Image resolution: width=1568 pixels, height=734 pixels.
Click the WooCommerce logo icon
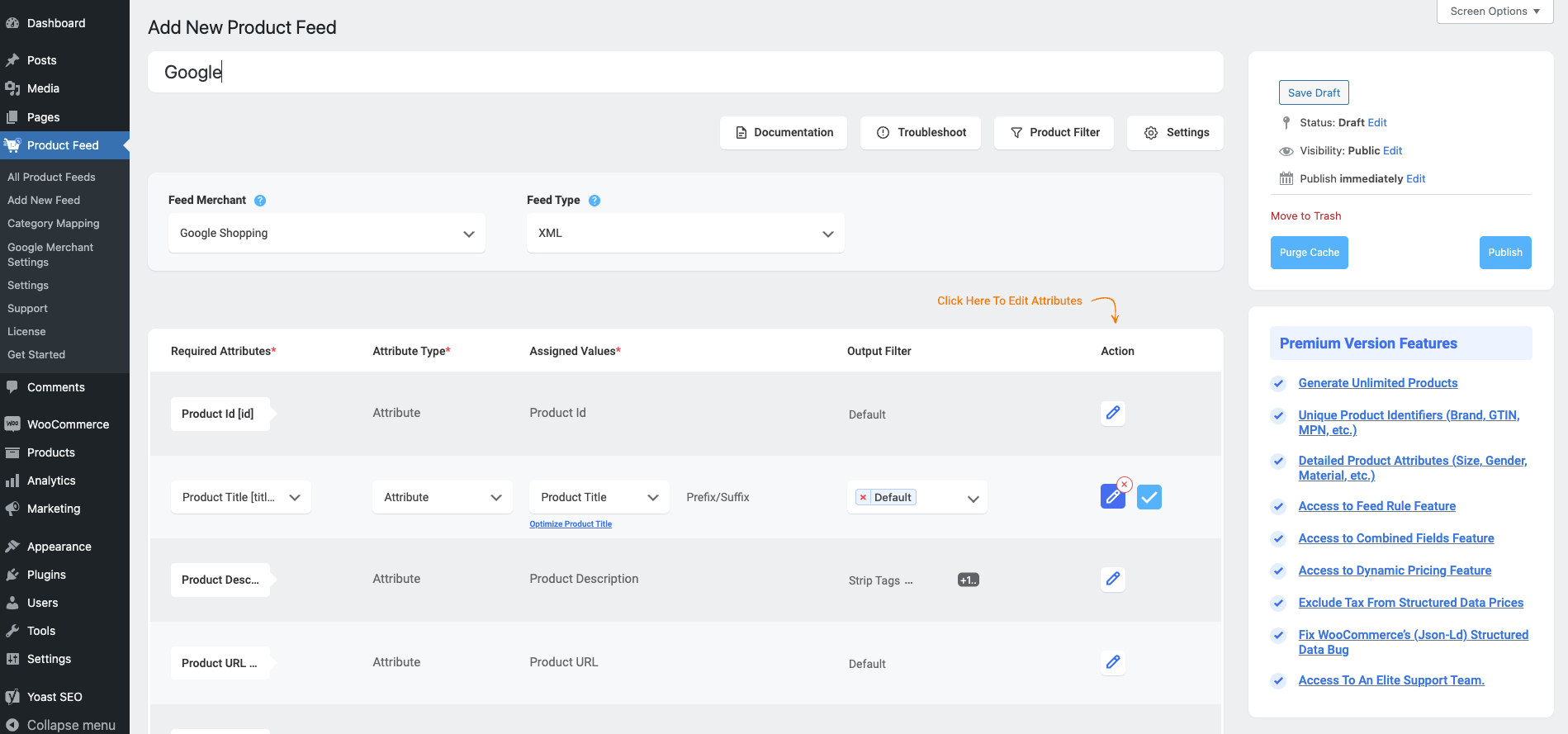12,424
